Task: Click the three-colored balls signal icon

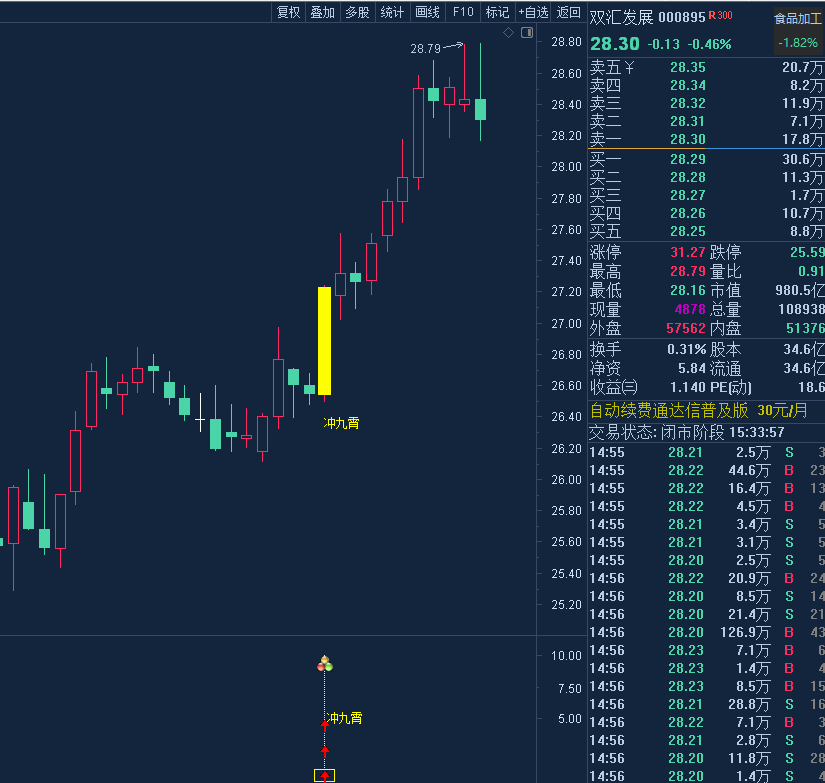Action: tap(324, 662)
